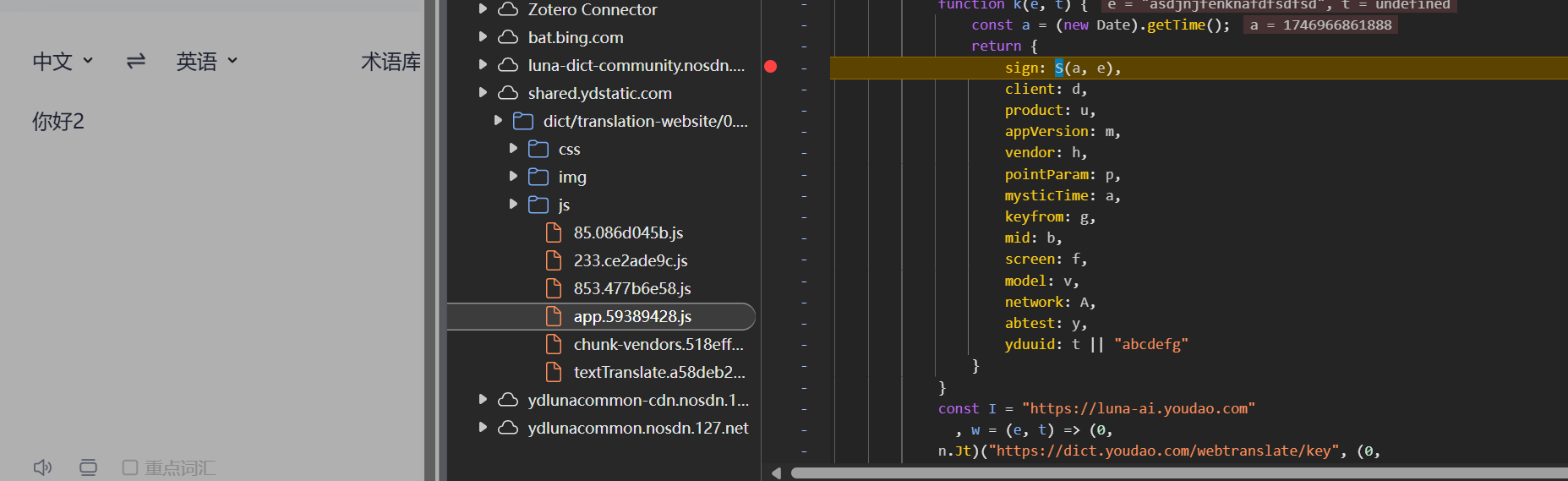The image size is (1568, 481).
Task: Toggle breakpoint on the mysticTime line gutter
Action: pyautogui.click(x=803, y=195)
